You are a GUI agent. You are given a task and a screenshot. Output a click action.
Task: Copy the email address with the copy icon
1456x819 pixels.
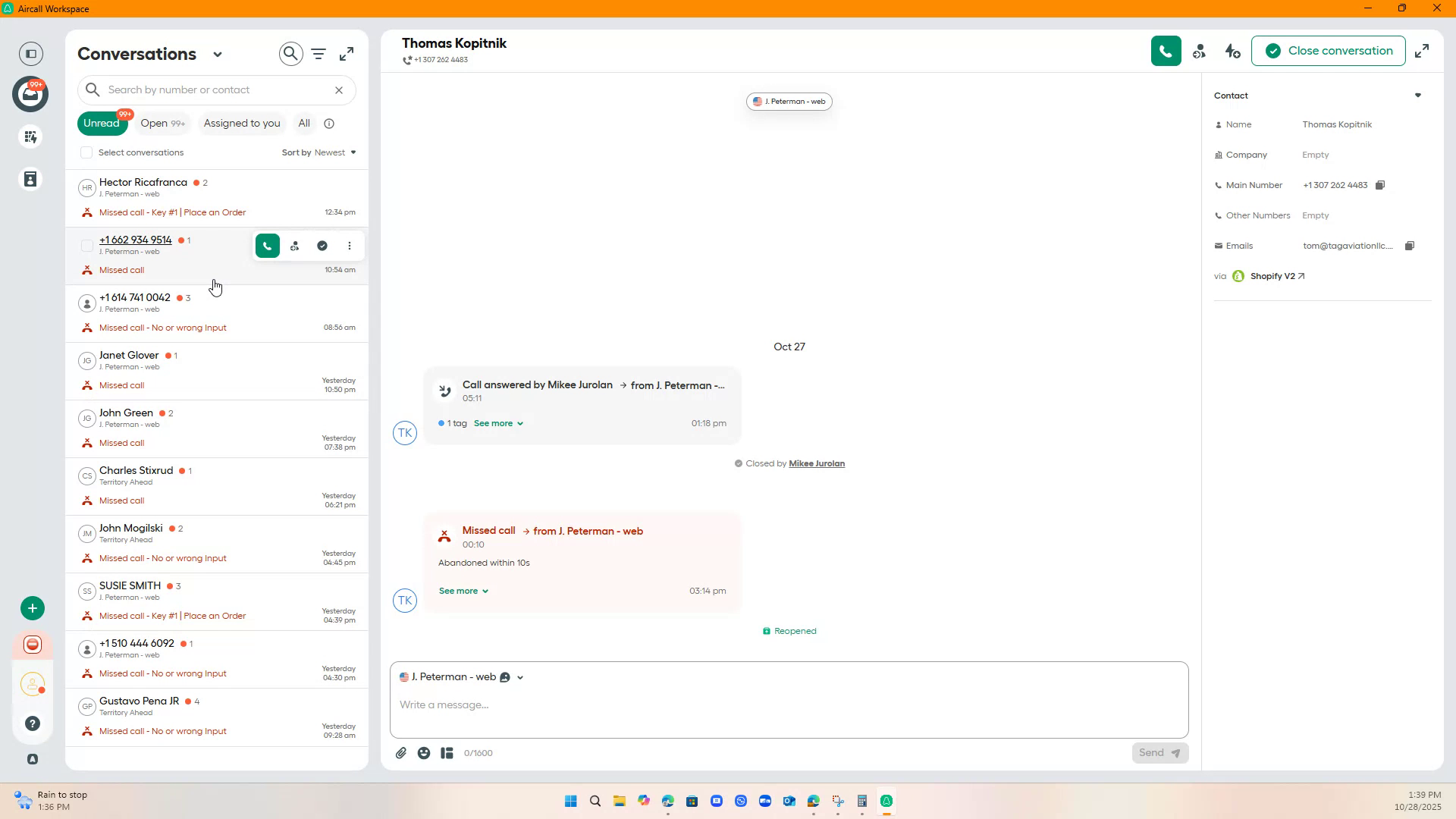pos(1410,246)
